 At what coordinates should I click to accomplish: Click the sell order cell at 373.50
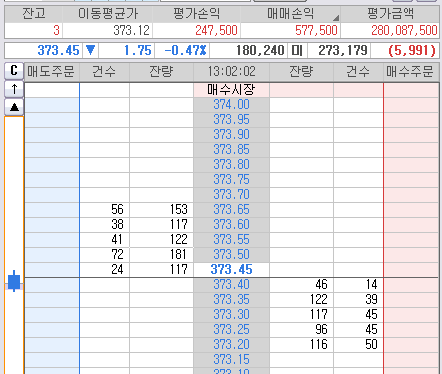pos(52,255)
